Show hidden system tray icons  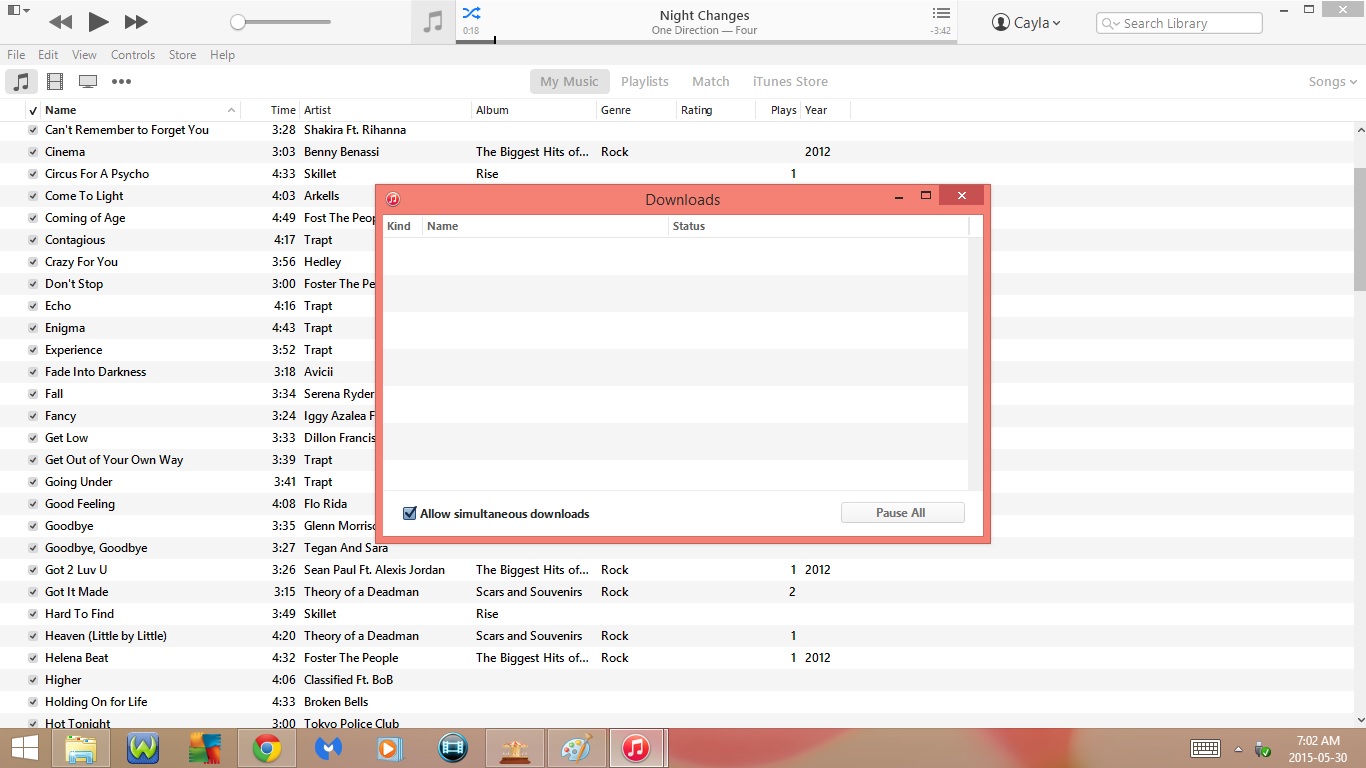[x=1238, y=749]
